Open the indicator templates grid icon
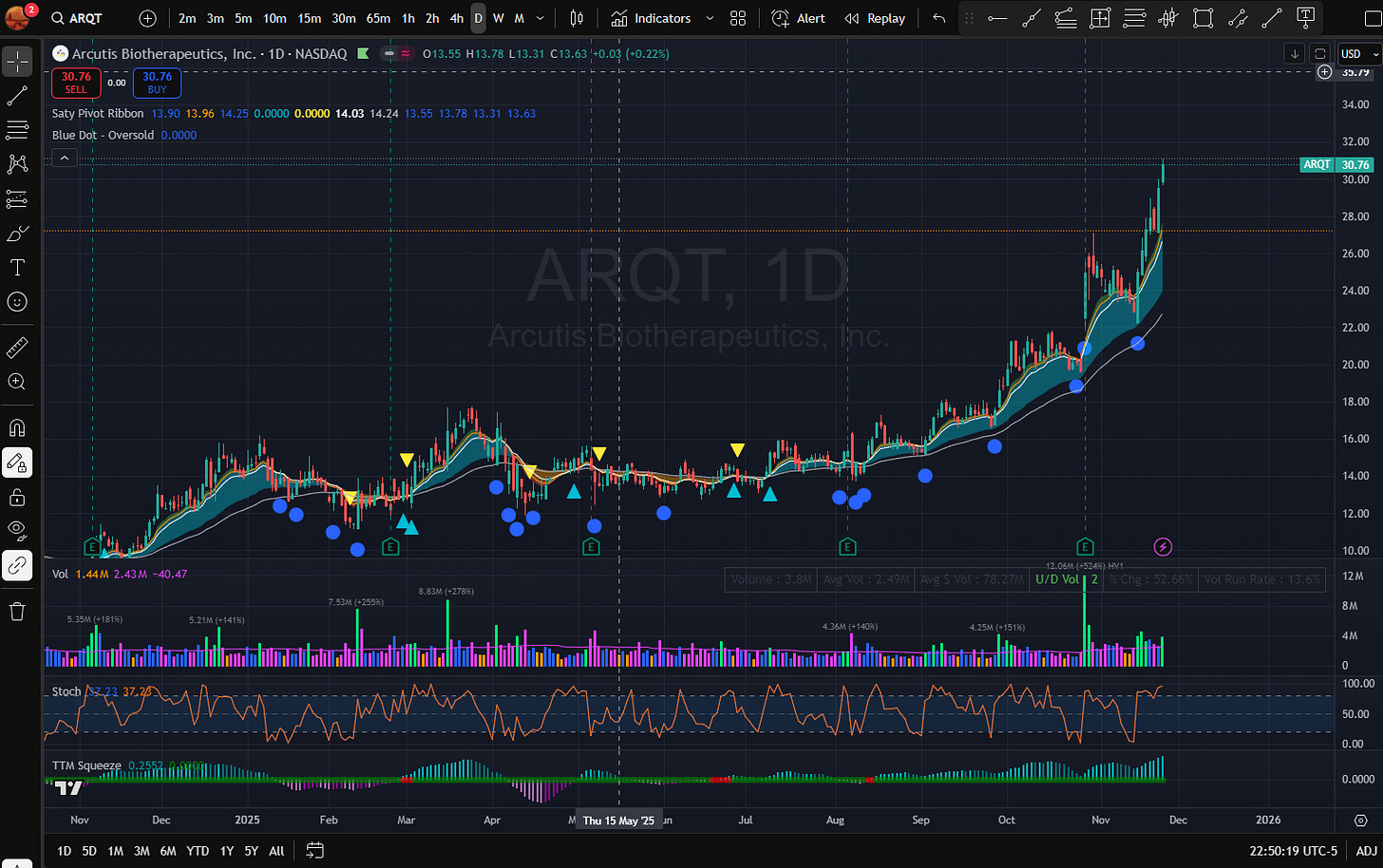Viewport: 1383px width, 868px height. pyautogui.click(x=738, y=18)
